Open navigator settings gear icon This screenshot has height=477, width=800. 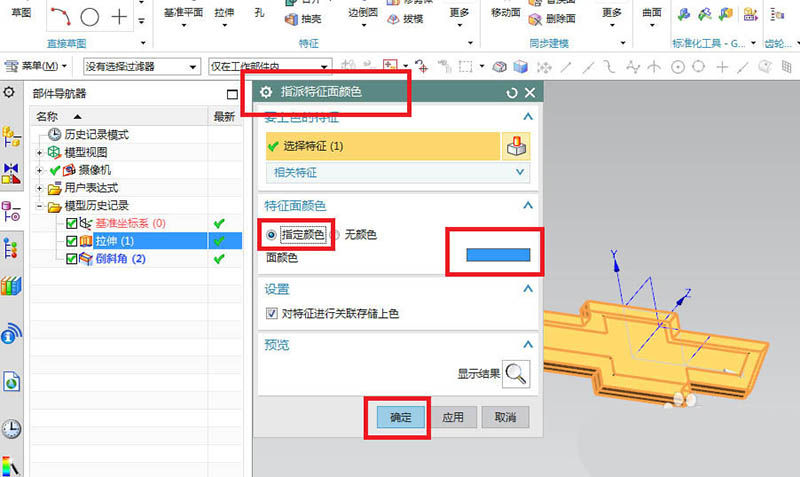tap(9, 92)
